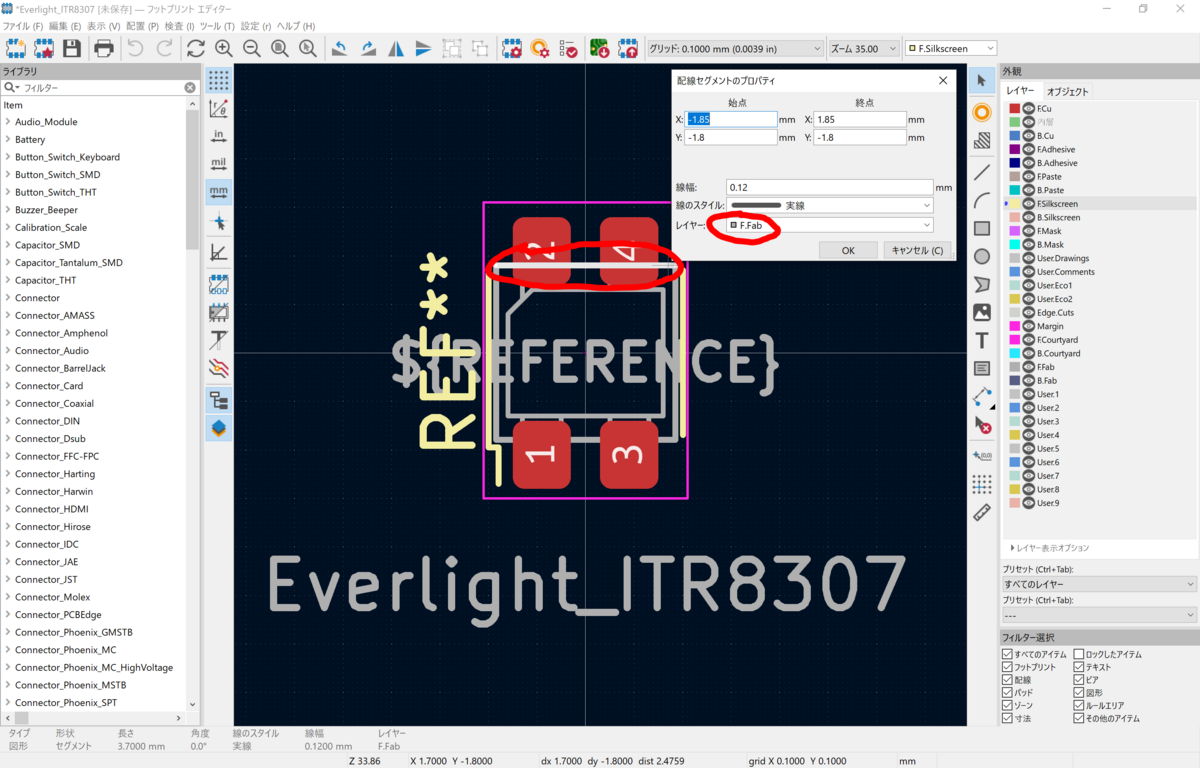Viewport: 1200px width, 768px height.
Task: Expand the Connector_JST library
Action: coord(8,580)
